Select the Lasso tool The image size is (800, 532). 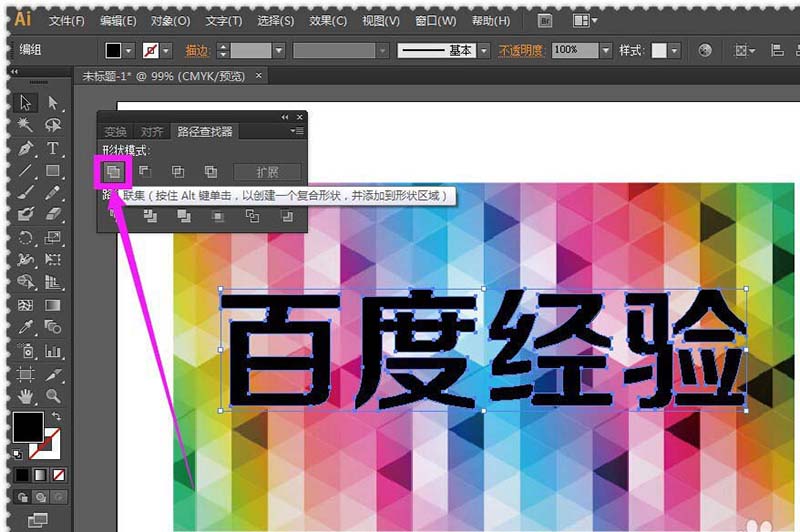tap(53, 125)
